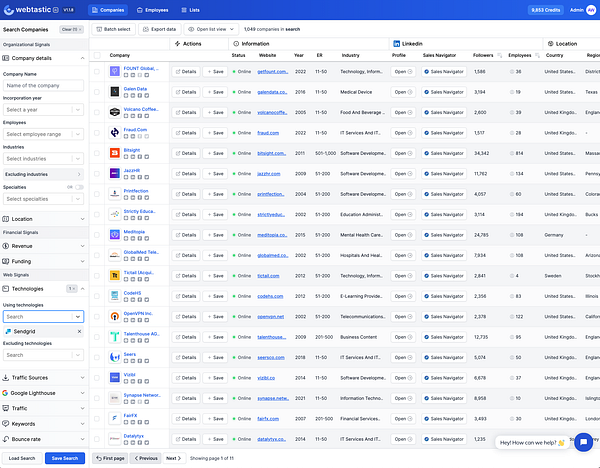Expand the Location filter section
This screenshot has height=468, width=600.
pyautogui.click(x=43, y=218)
